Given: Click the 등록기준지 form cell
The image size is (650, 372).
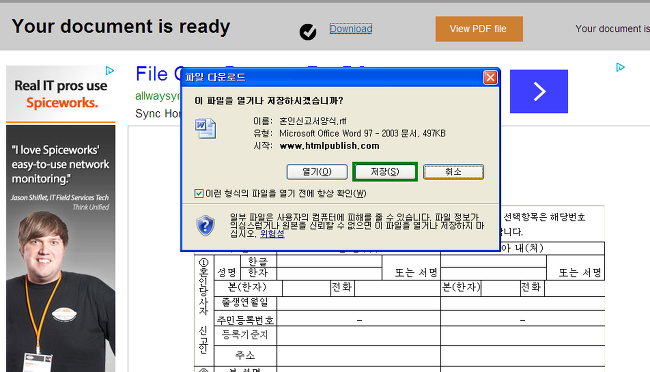Looking at the screenshot, I should (245, 335).
